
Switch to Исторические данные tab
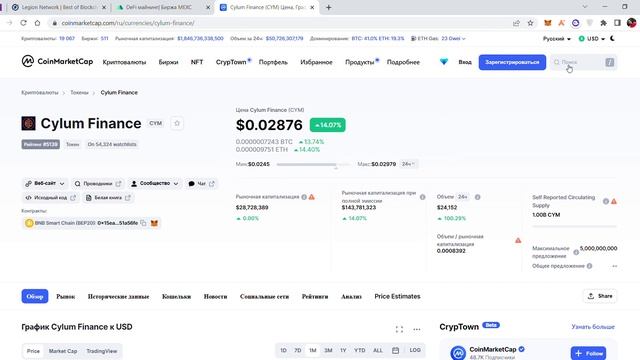(118, 296)
